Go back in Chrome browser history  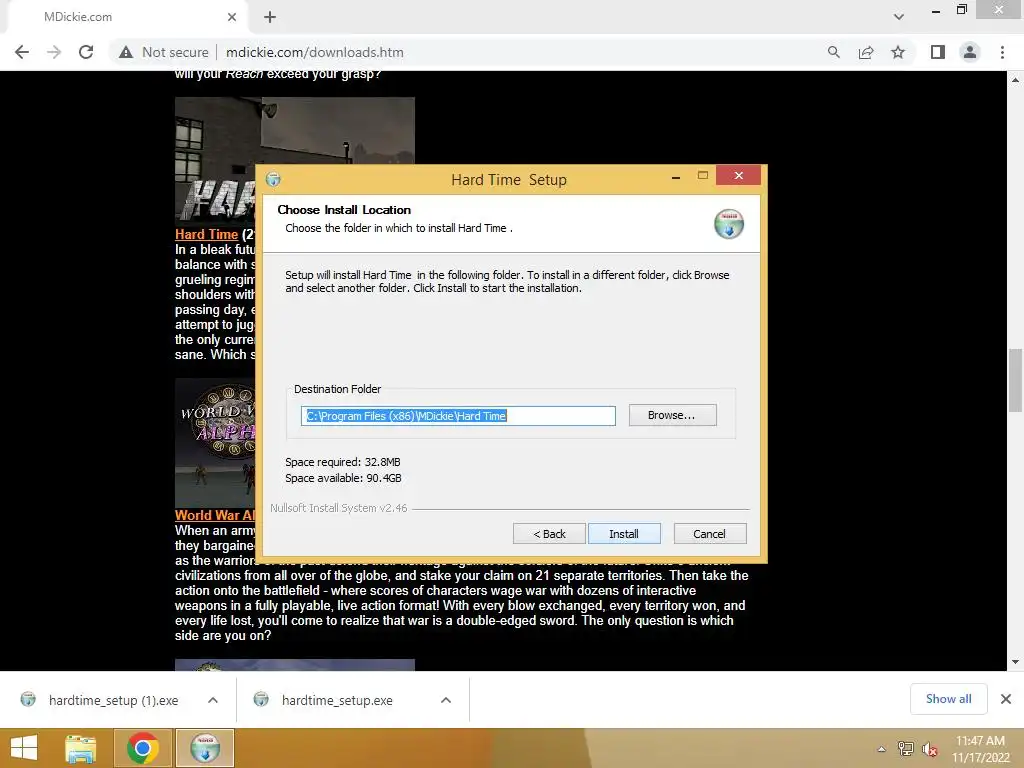22,52
